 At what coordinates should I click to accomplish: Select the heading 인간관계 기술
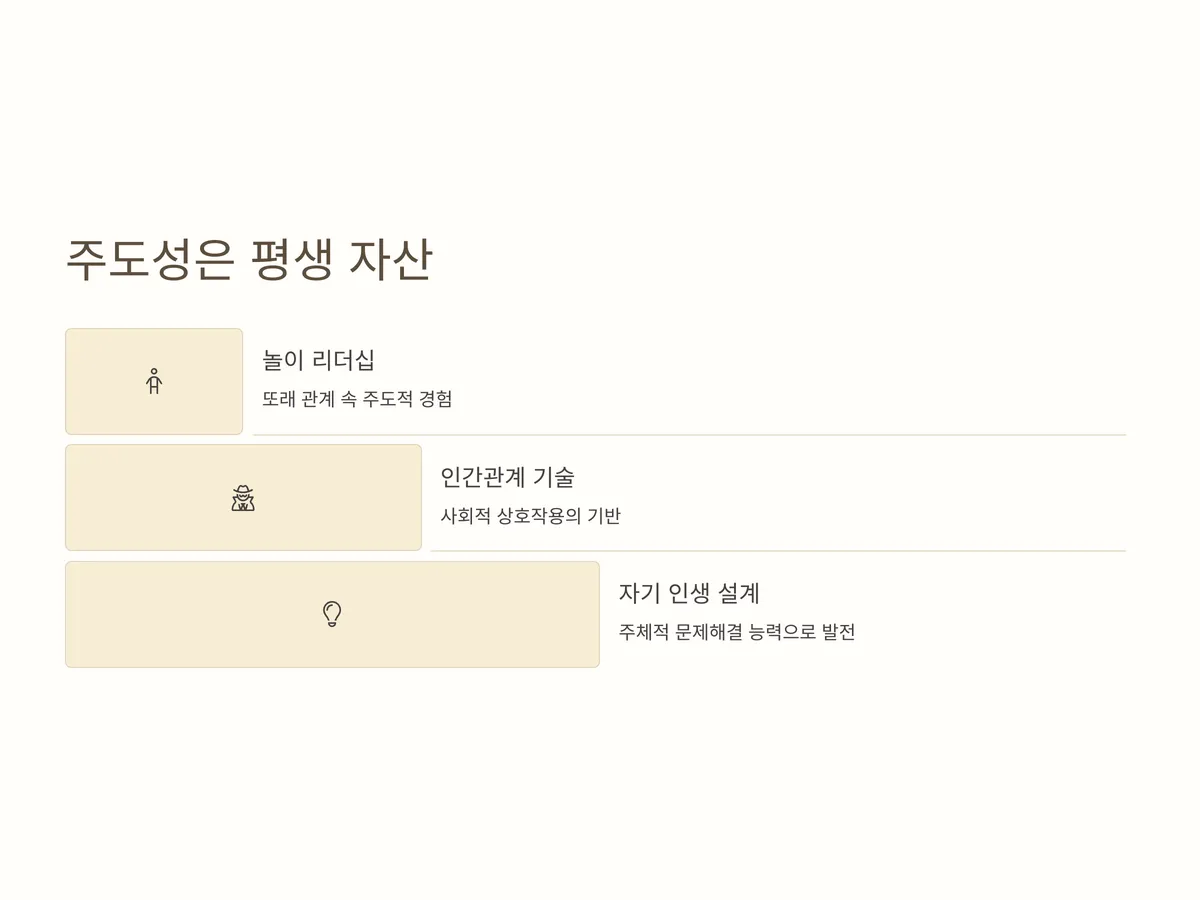tap(508, 477)
